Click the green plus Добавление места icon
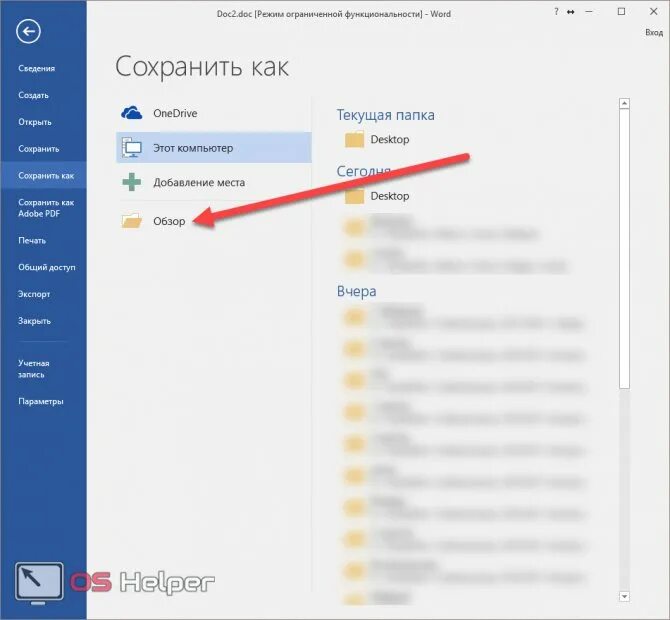Screen dimensions: 670x620 click(x=132, y=182)
